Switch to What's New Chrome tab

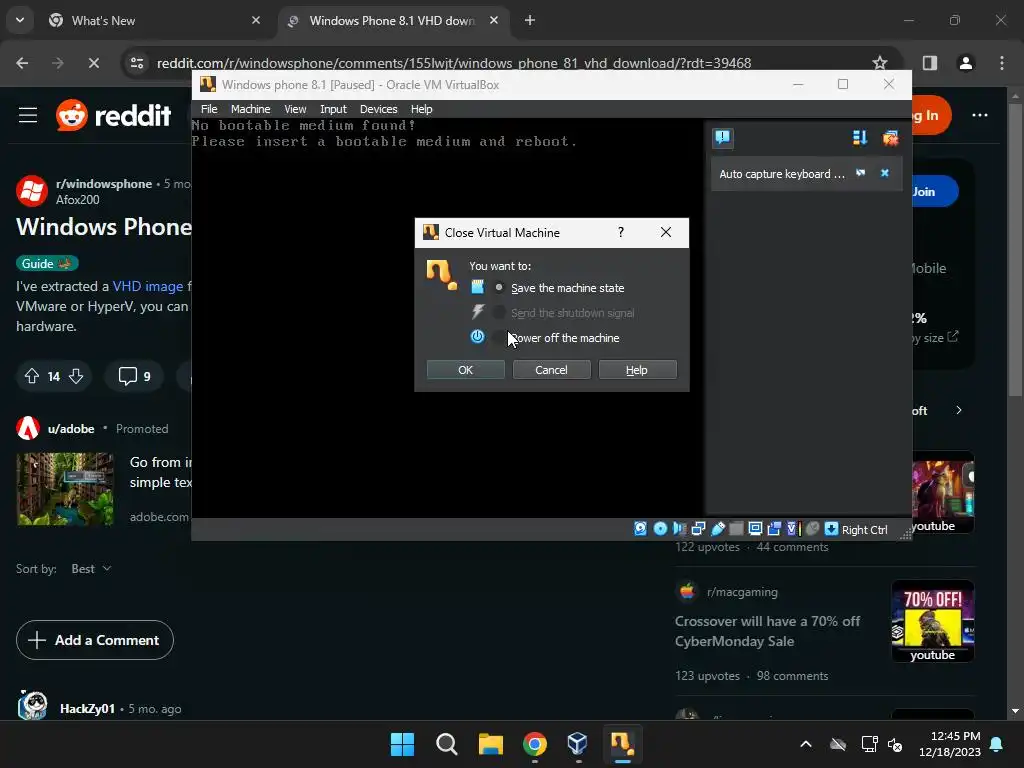[155, 21]
